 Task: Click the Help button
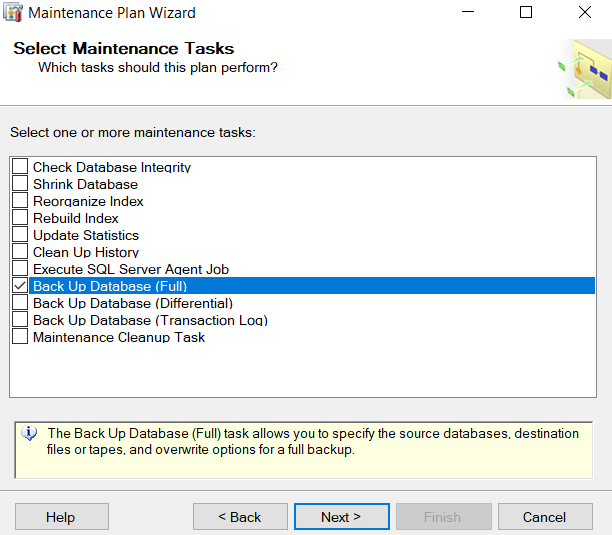click(x=61, y=517)
